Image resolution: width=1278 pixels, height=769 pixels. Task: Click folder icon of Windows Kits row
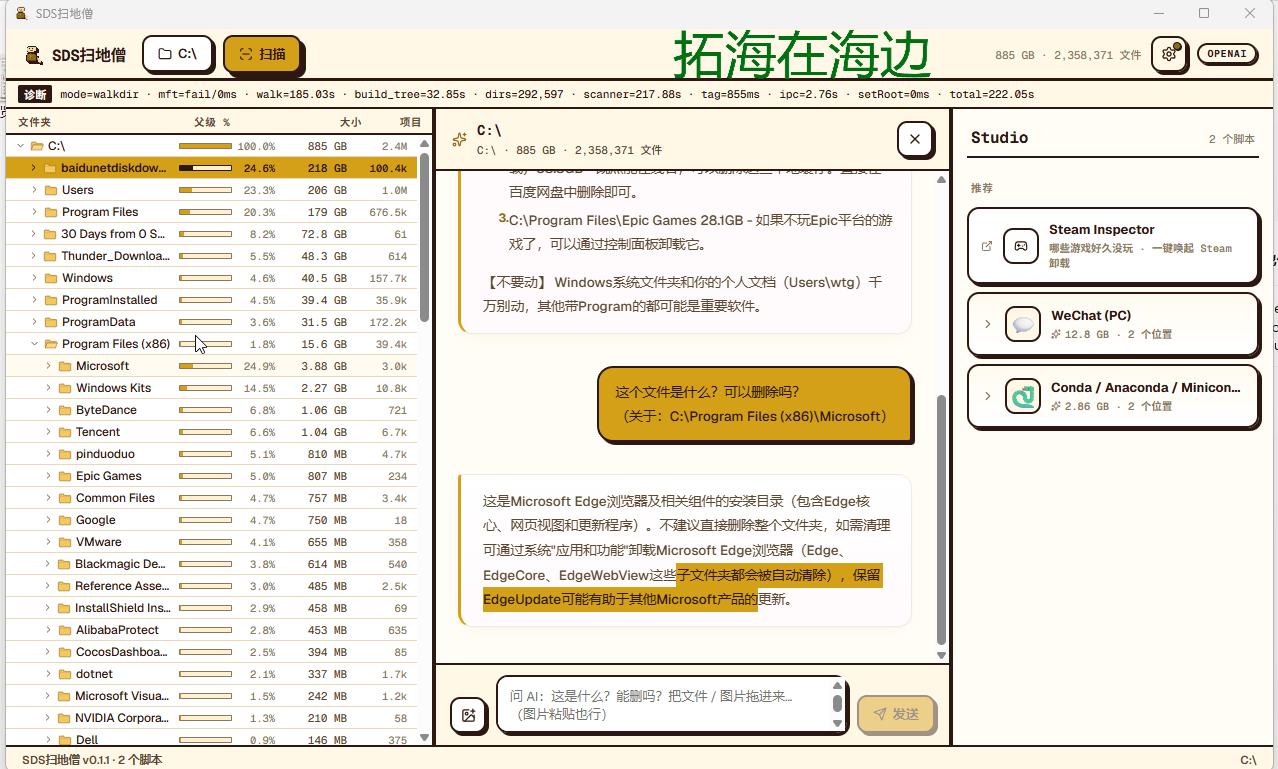coord(66,388)
